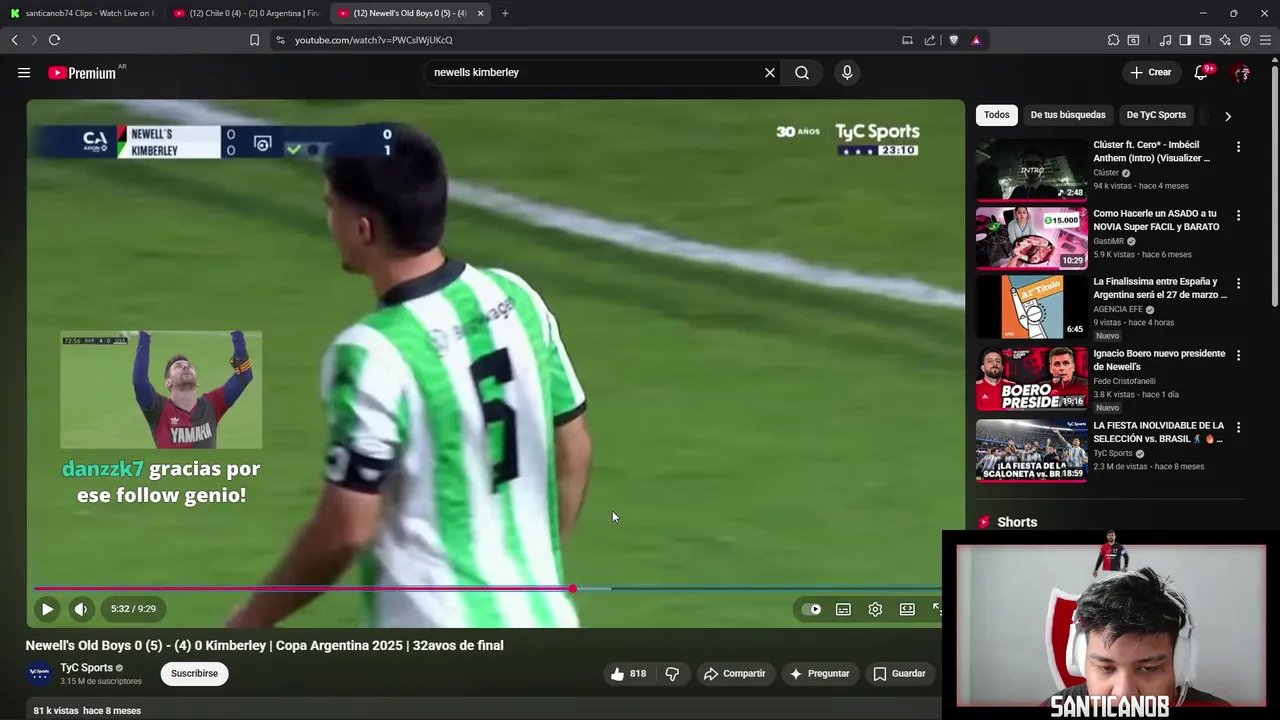
Task: Open Ignacio Boero nuevo presidente video title
Action: [1159, 360]
